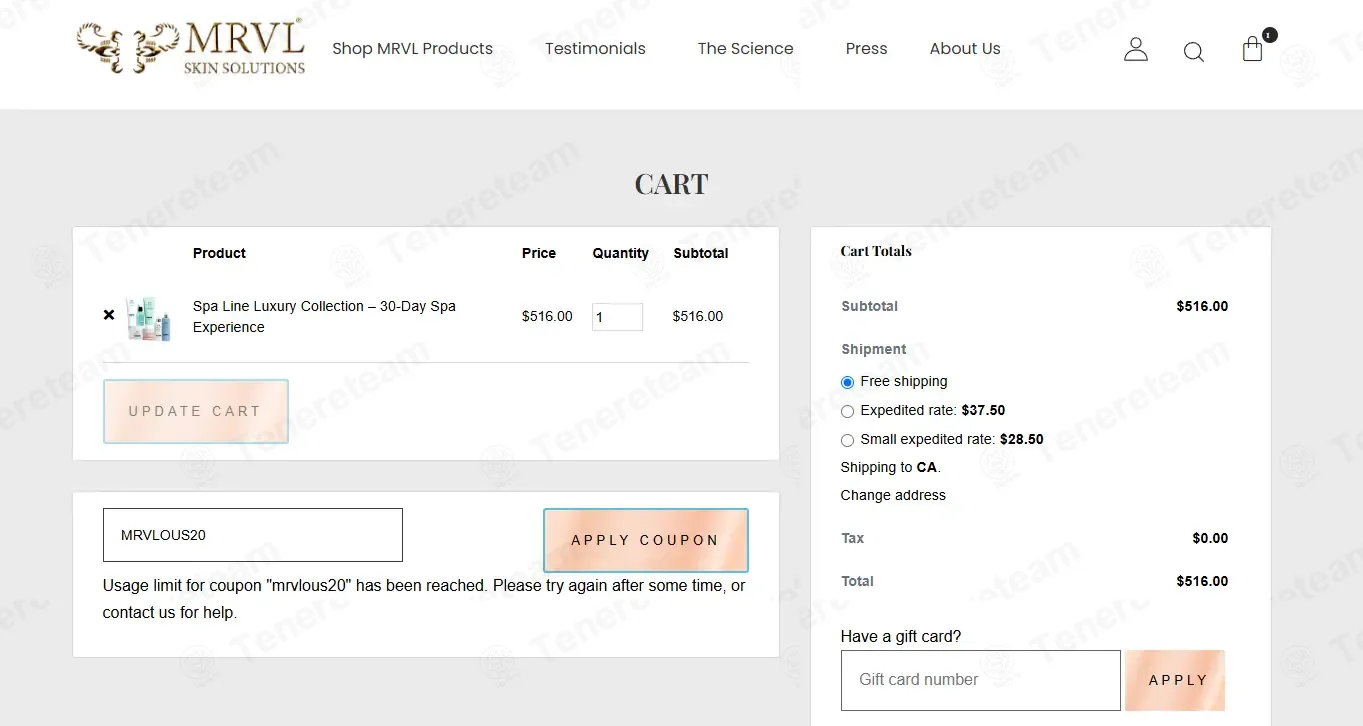
Task: Click the MRVL Skin Solutions logo
Action: 191,49
